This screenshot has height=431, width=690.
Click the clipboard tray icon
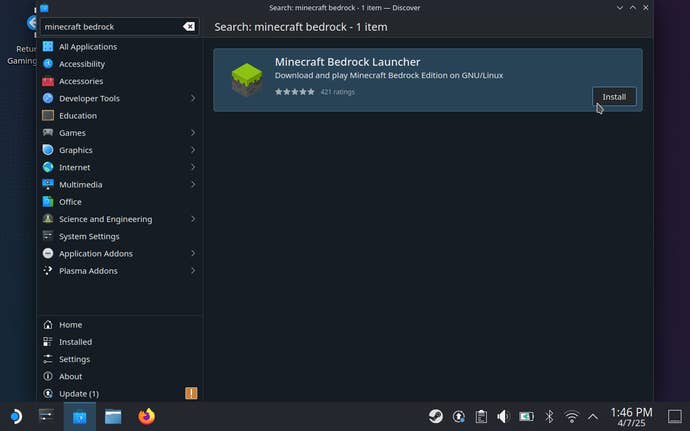coord(481,416)
